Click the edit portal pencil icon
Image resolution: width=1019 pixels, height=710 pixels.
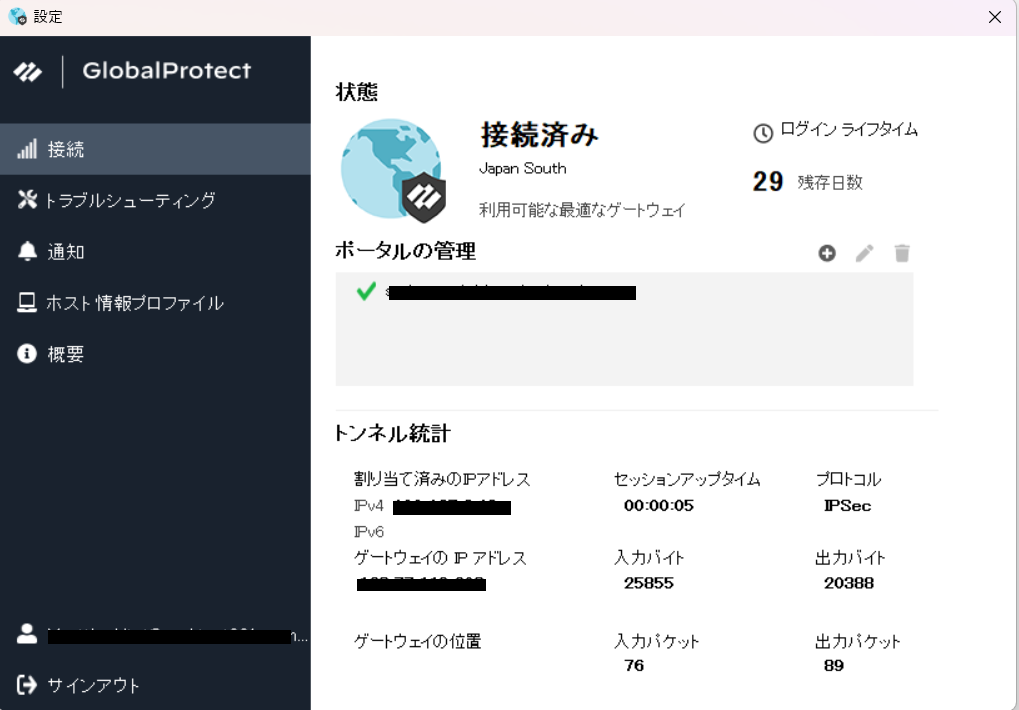click(864, 253)
